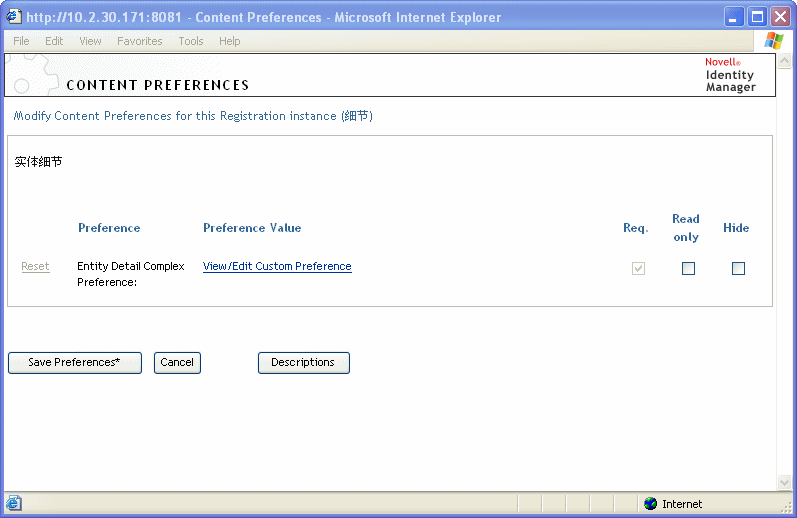Maximize the Internet Explorer window
797x518 pixels.
[x=757, y=17]
